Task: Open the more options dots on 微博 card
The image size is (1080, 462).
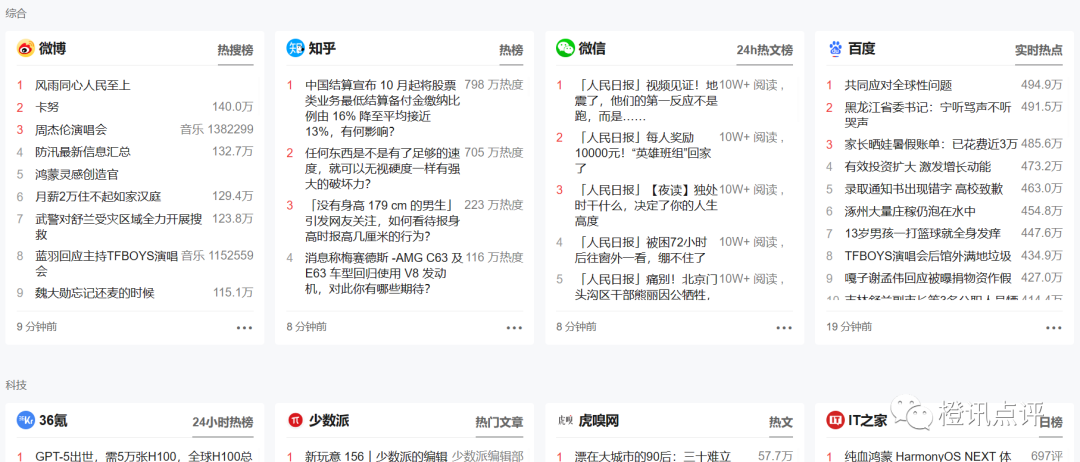Action: [245, 327]
